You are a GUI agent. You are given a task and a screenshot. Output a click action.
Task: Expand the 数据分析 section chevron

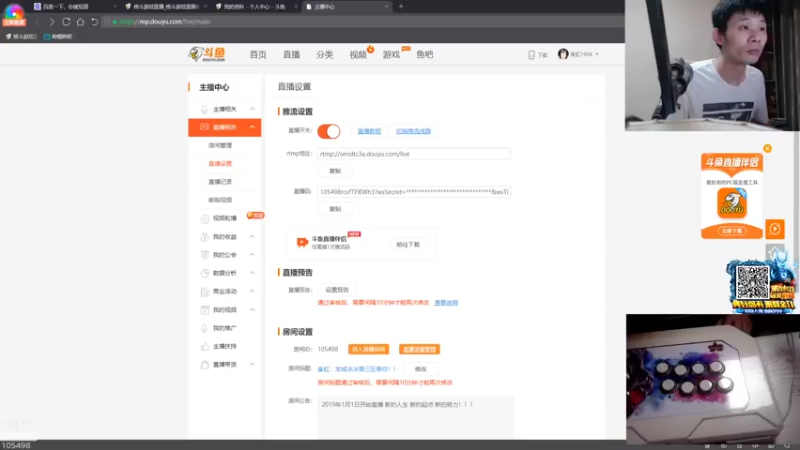click(x=252, y=273)
